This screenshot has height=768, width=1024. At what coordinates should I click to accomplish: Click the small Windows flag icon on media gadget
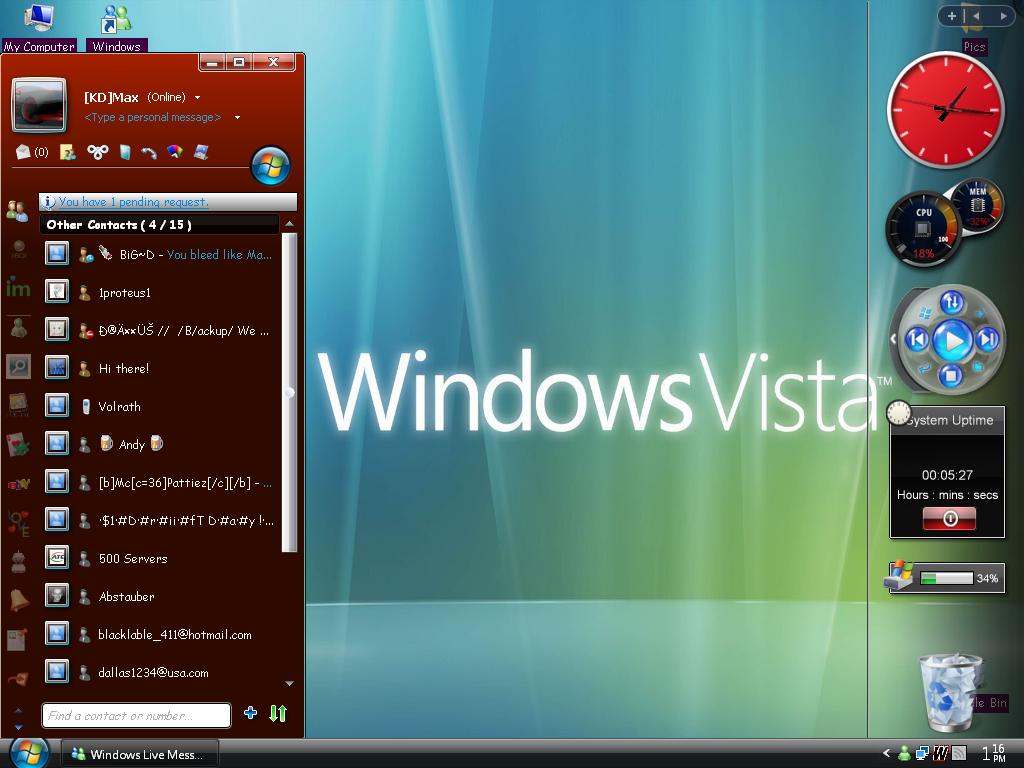click(925, 313)
